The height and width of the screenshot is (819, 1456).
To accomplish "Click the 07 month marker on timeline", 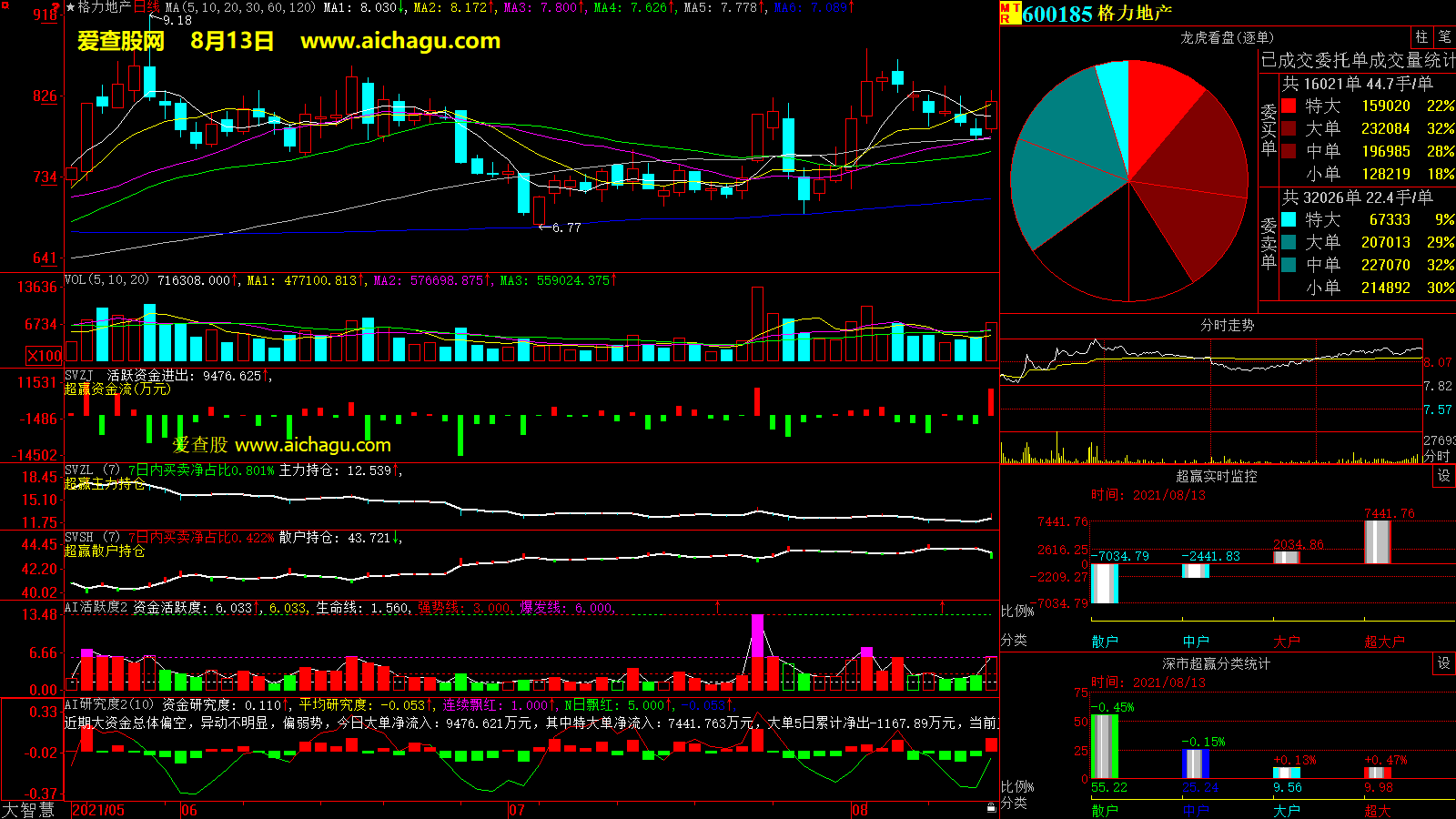I will (x=516, y=810).
